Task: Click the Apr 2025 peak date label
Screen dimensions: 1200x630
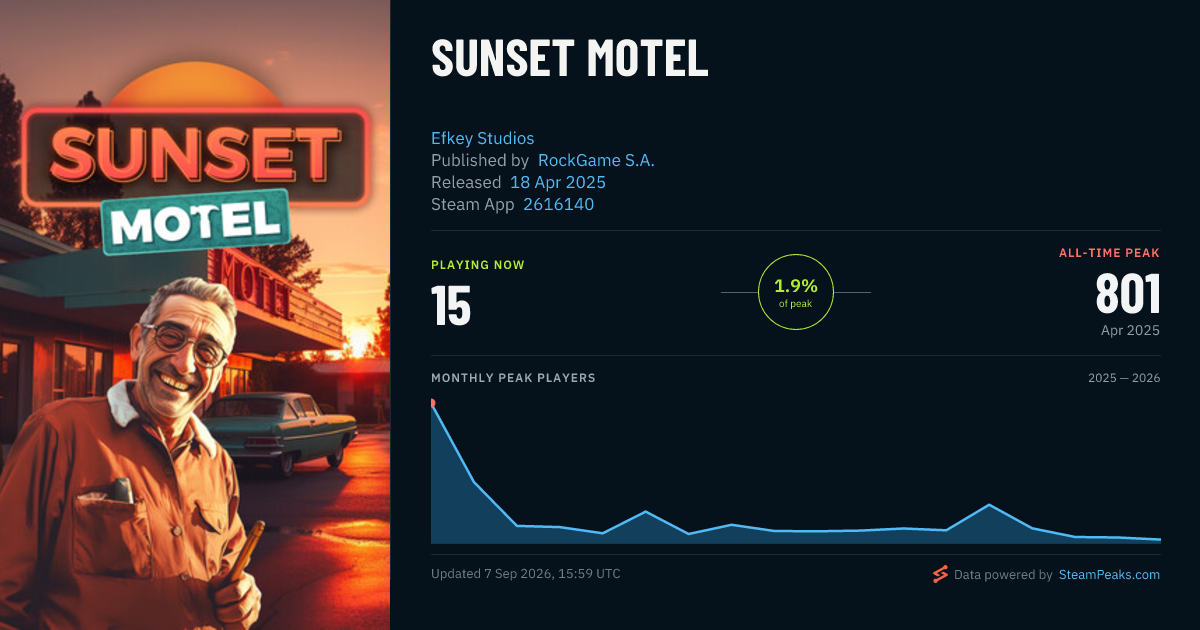Action: [x=1129, y=330]
